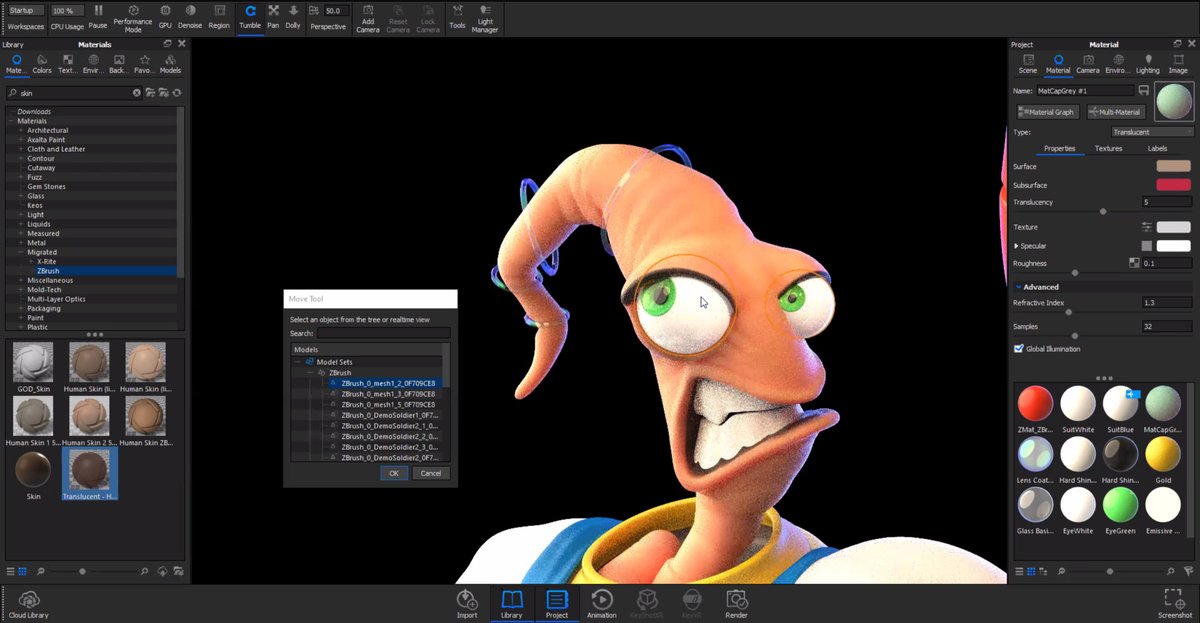Click the Translucency slider handle
1200x623 pixels.
pyautogui.click(x=1103, y=211)
